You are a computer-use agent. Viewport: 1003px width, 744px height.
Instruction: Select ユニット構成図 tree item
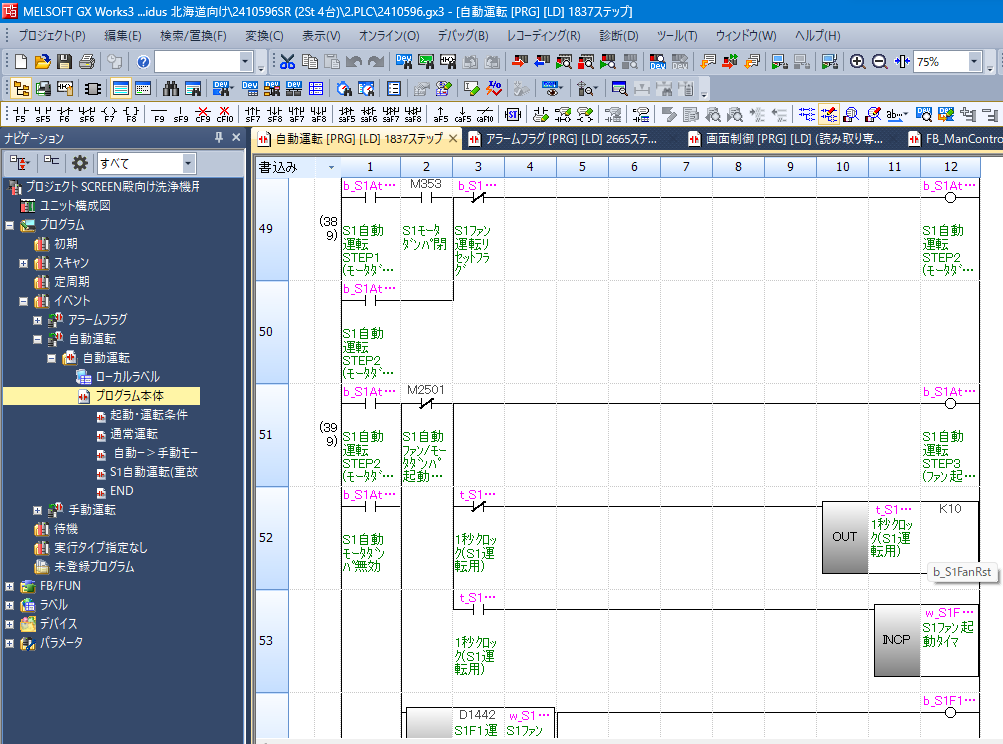click(75, 206)
